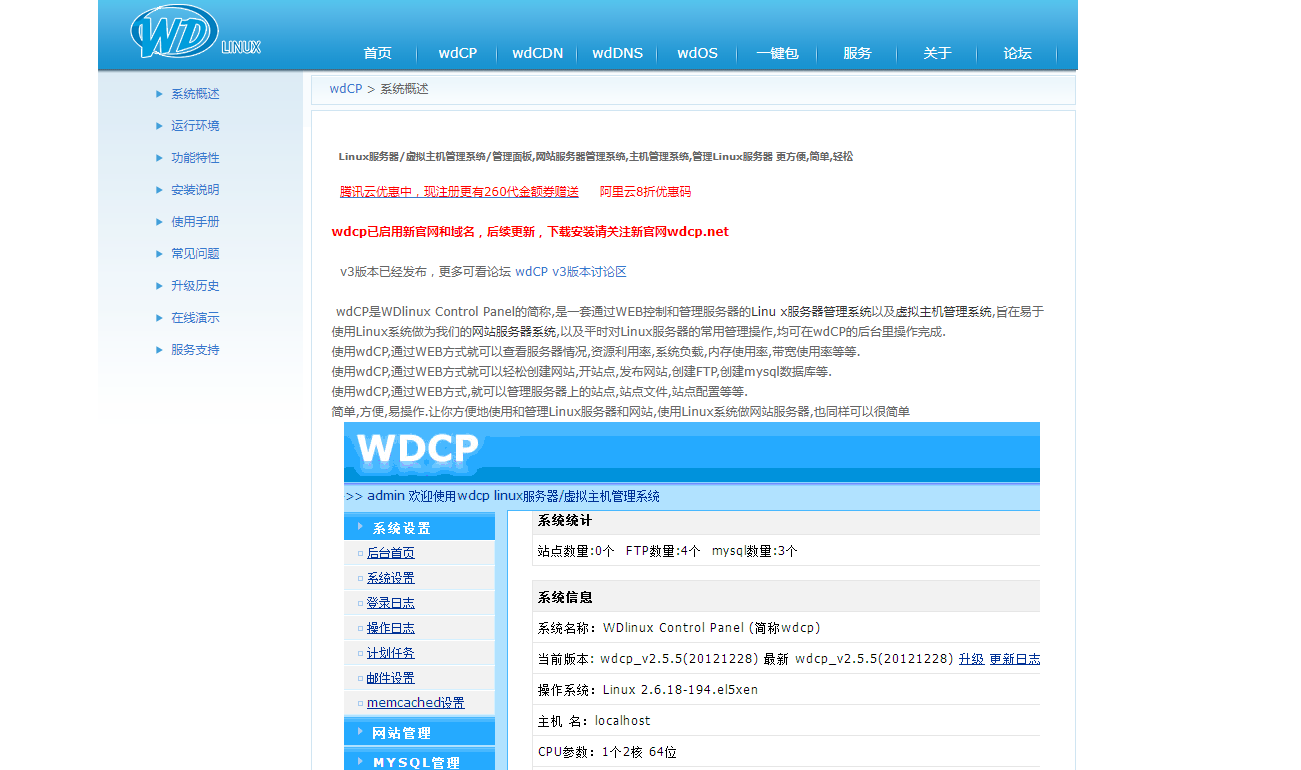Screen dimensions: 1301x770
Task: Click memcached设置 in panel screenshot
Action: pyautogui.click(x=416, y=703)
